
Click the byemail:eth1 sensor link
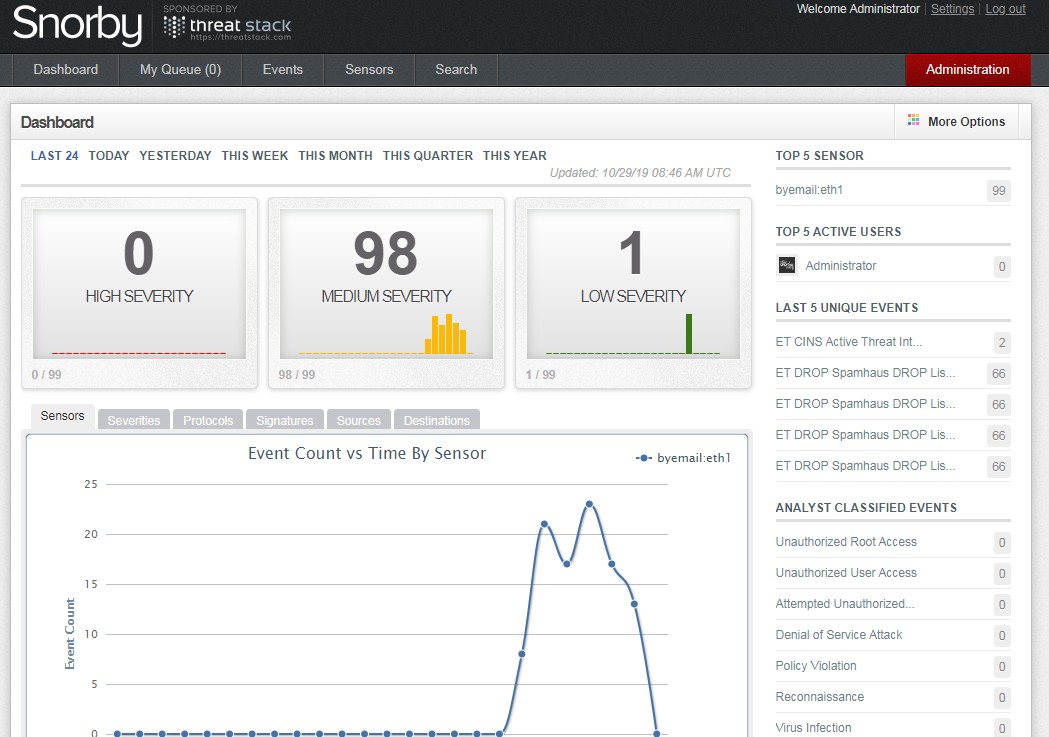point(809,190)
